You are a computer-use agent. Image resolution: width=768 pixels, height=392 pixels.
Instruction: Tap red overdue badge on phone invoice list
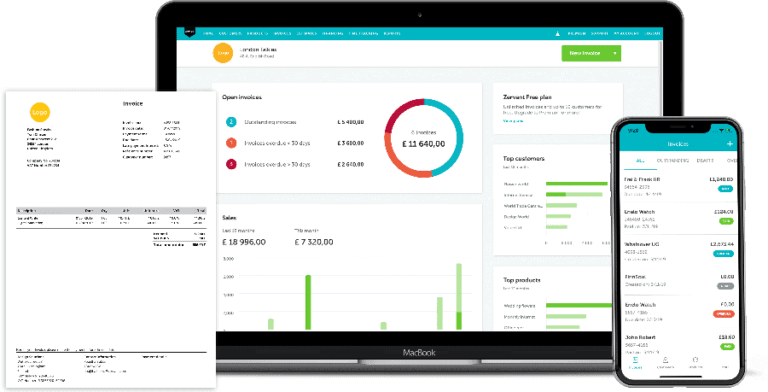click(x=723, y=314)
